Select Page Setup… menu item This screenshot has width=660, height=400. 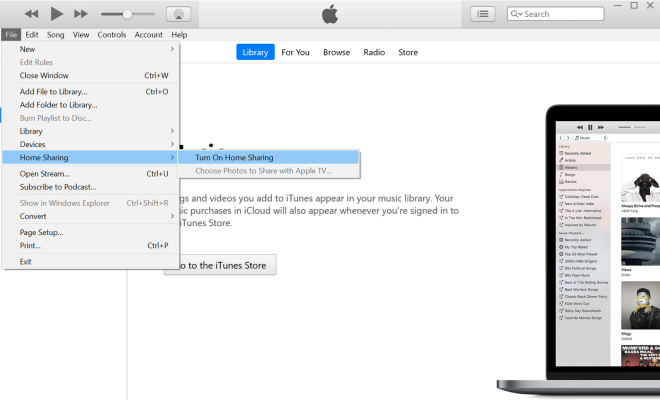tap(90, 232)
